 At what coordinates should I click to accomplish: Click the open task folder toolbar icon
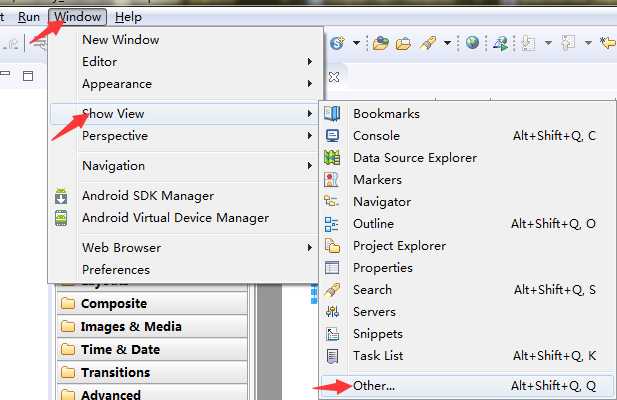click(403, 43)
